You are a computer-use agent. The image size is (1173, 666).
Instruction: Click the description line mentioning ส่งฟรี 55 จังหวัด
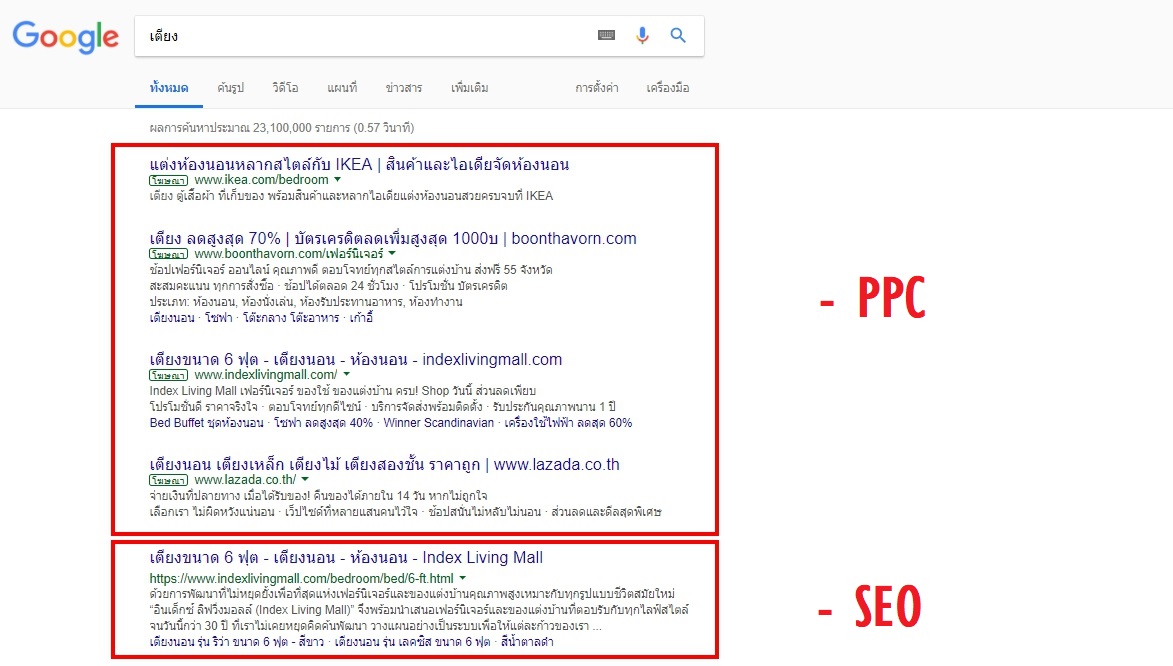pos(351,270)
